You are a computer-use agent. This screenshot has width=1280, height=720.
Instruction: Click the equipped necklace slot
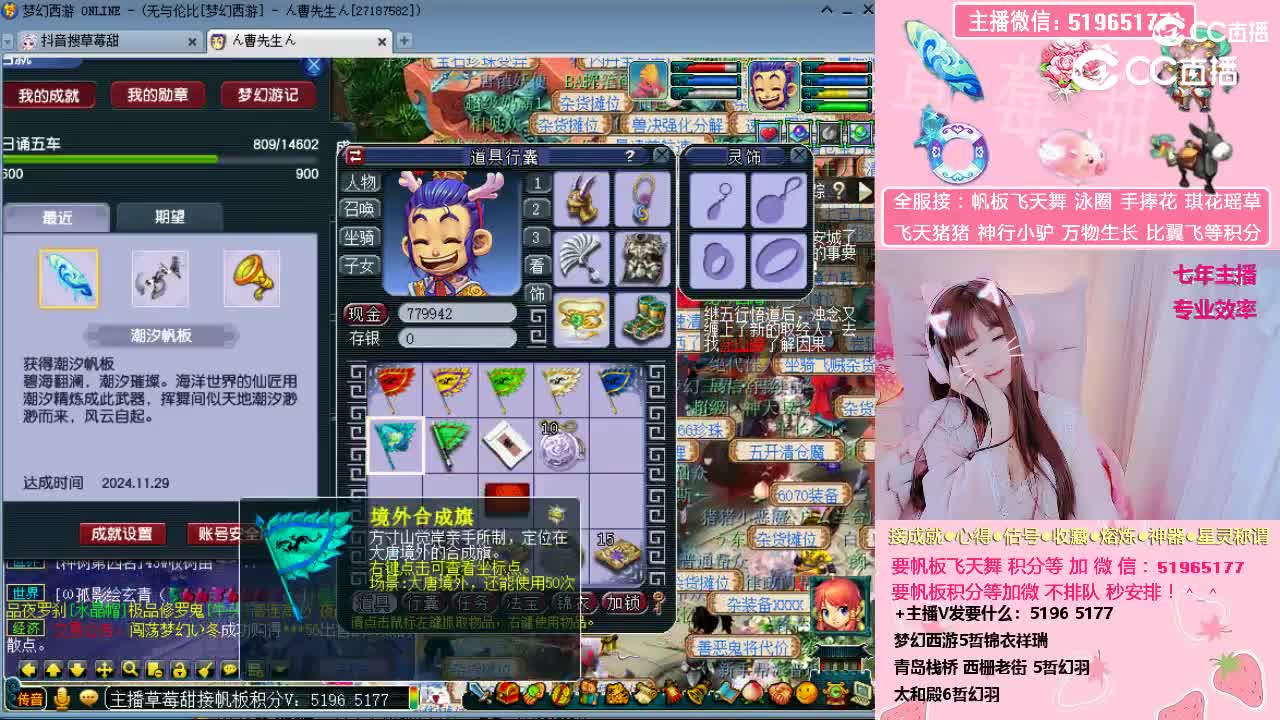642,199
